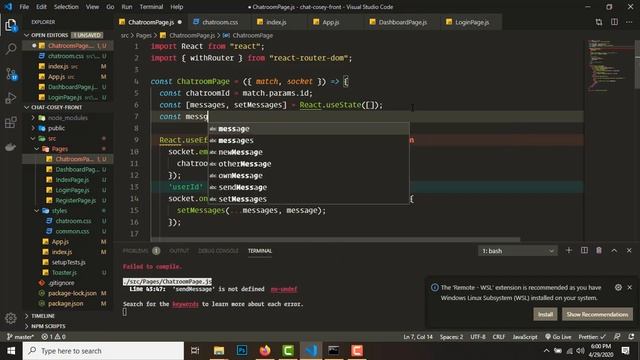Open the Source Control view
Screen dimensions: 640x360
click(x=11, y=74)
